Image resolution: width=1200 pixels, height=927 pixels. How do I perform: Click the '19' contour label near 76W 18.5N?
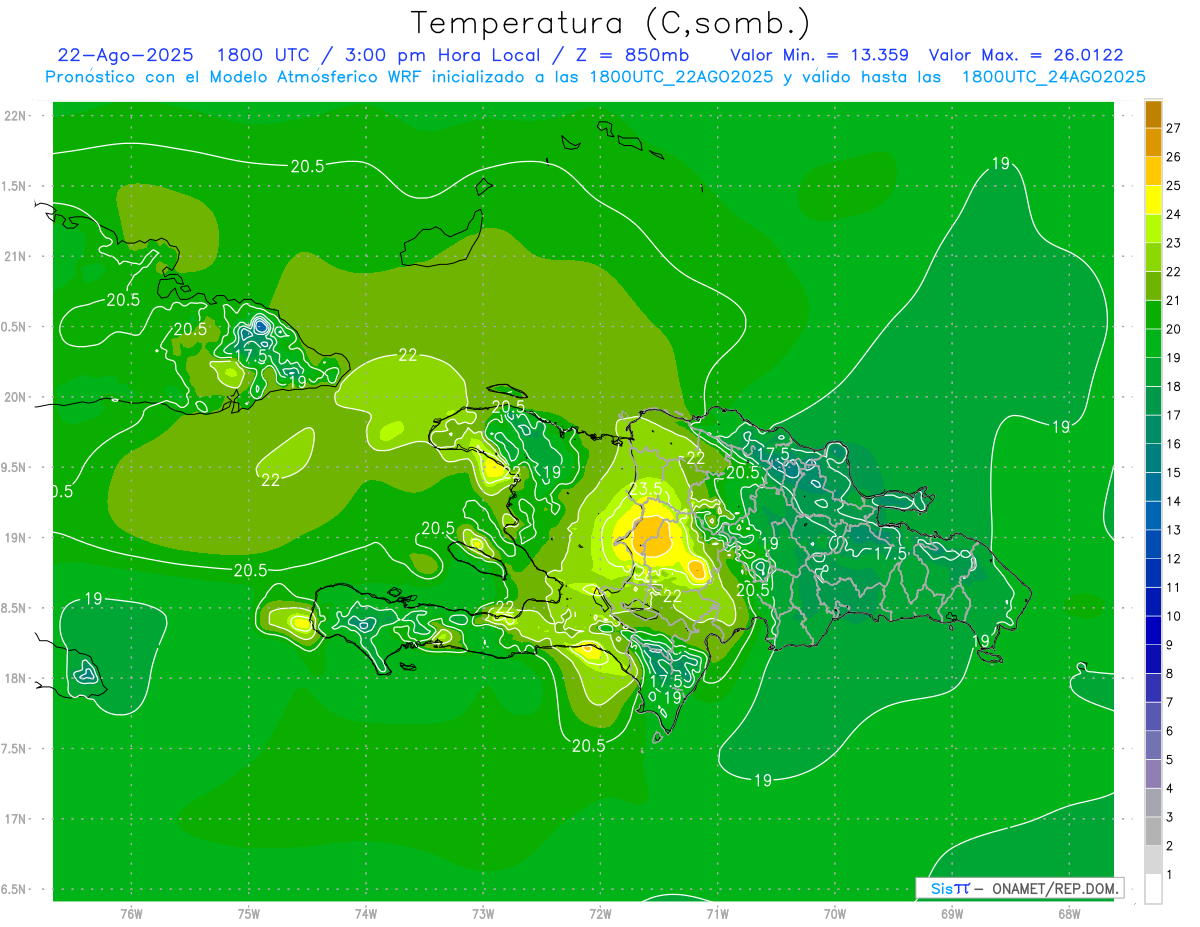[x=93, y=599]
